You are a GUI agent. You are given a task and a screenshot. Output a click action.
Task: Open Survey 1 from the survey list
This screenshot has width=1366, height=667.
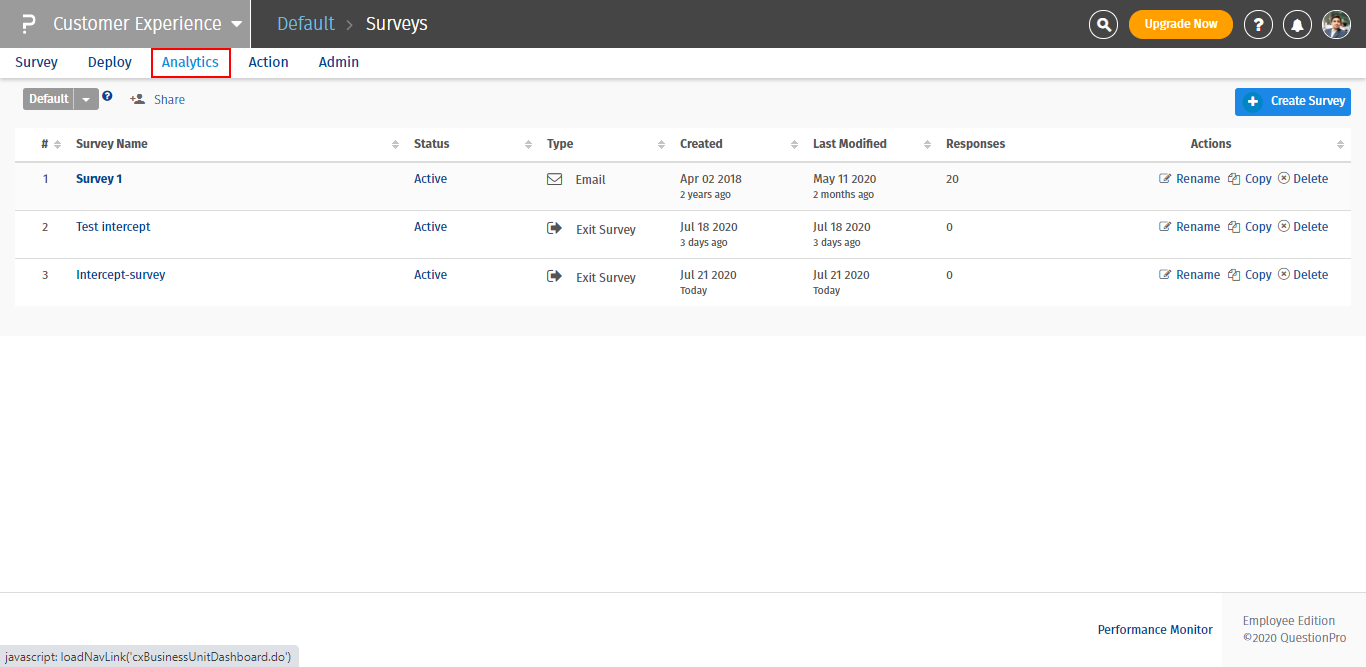tap(98, 178)
